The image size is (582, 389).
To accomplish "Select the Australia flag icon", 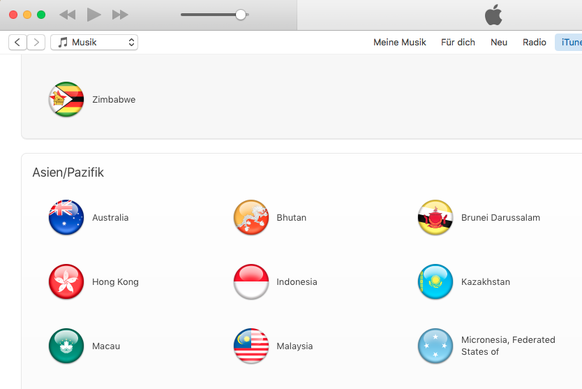I will 66,218.
